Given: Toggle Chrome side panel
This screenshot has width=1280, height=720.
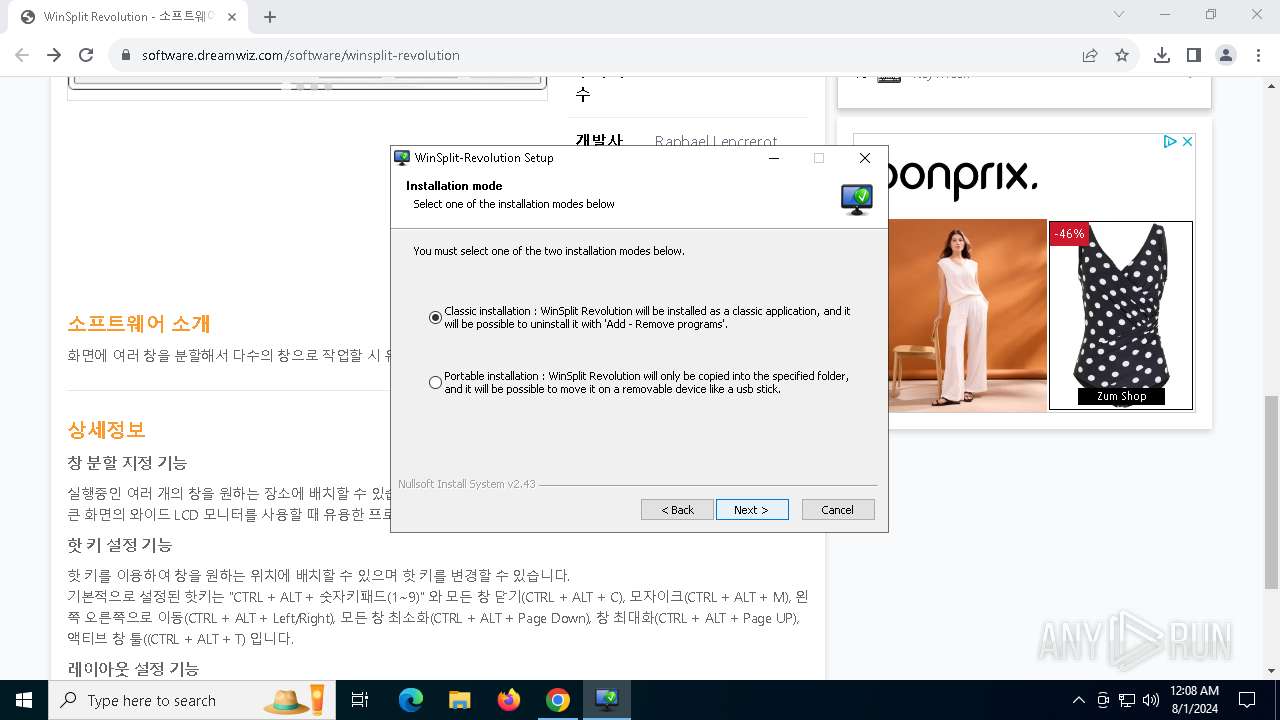Looking at the screenshot, I should pyautogui.click(x=1194, y=55).
